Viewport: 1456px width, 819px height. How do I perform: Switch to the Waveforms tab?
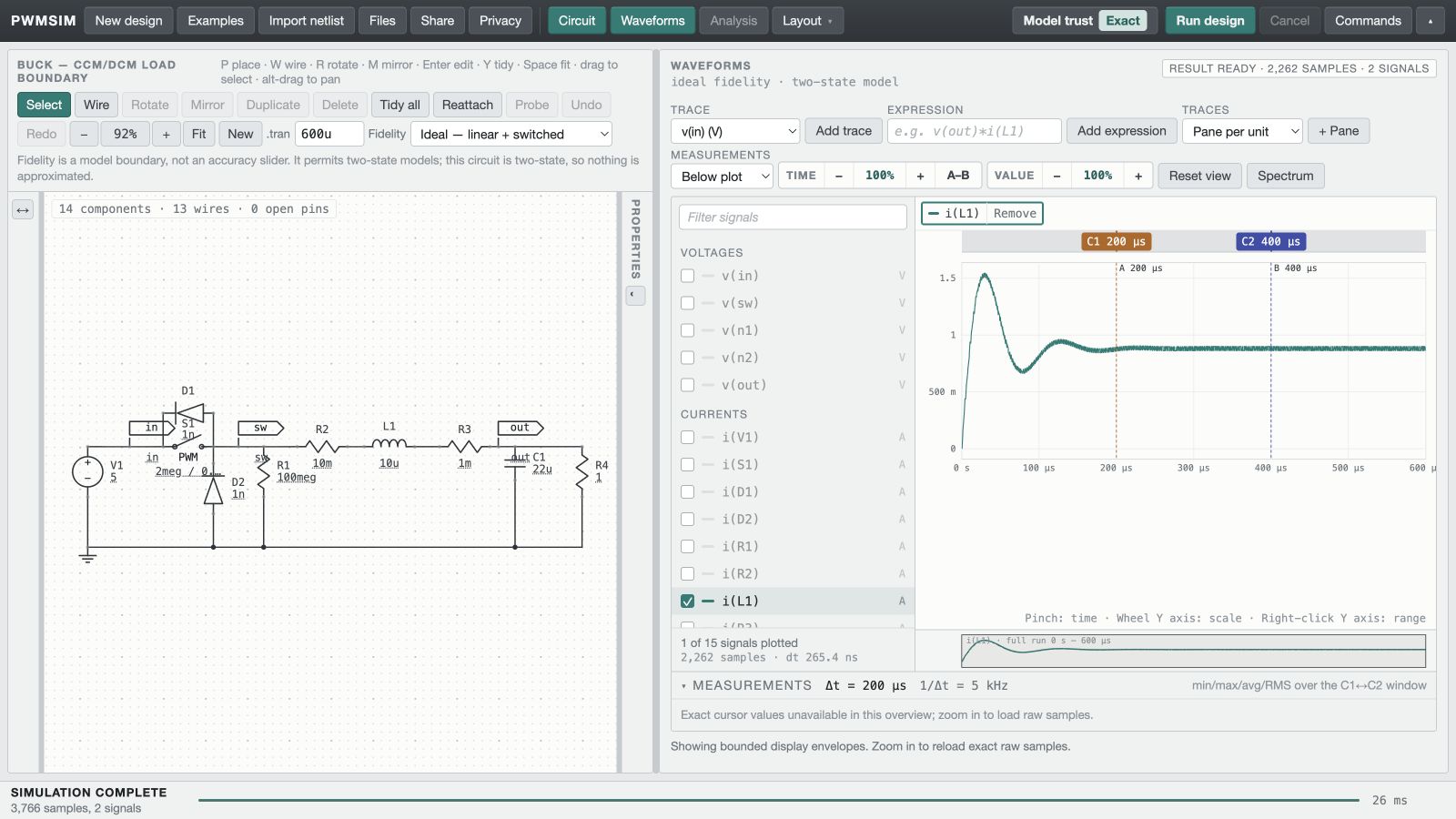pyautogui.click(x=652, y=21)
